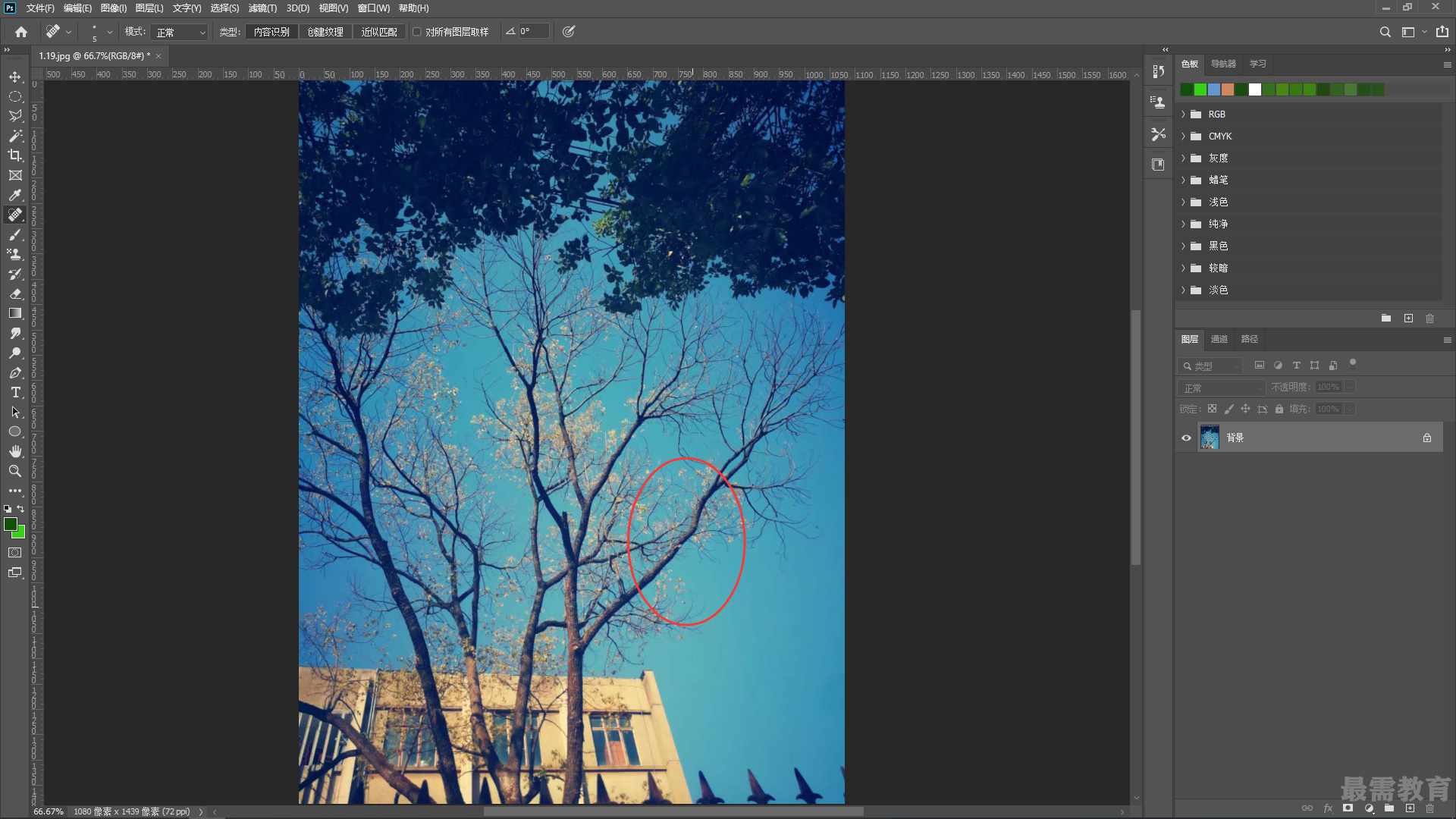
Task: Select the Hand tool
Action: point(15,451)
